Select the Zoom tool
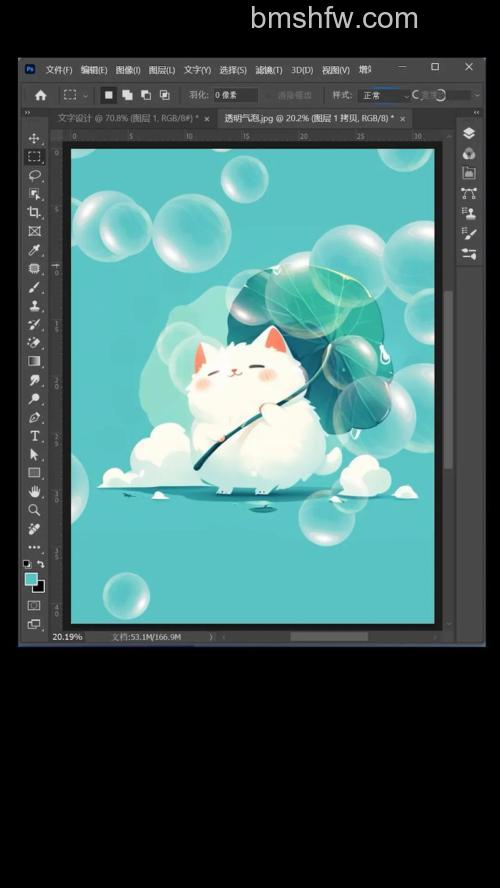 (34, 510)
